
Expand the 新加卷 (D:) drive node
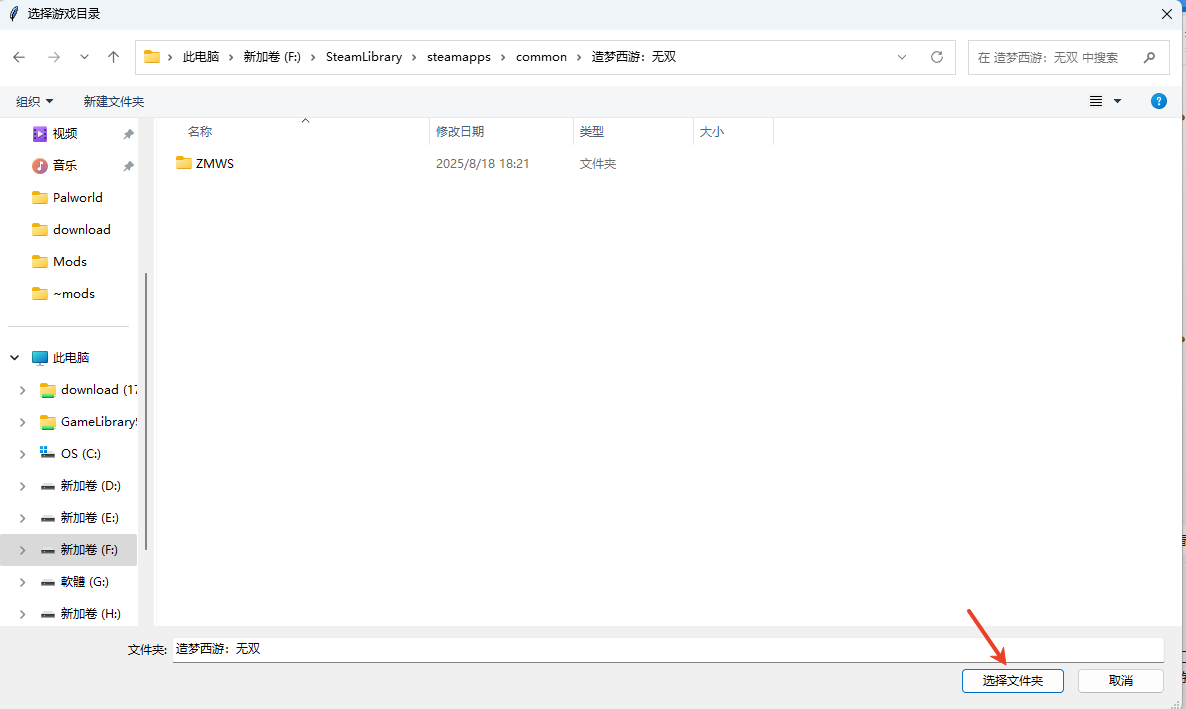pos(22,486)
